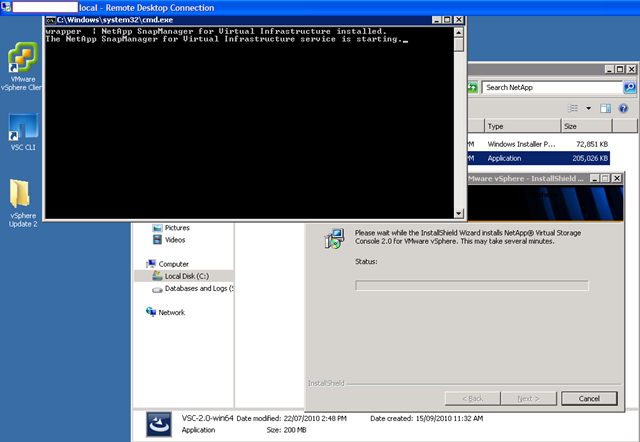
Task: Select Pictures in the navigation tree
Action: click(177, 228)
